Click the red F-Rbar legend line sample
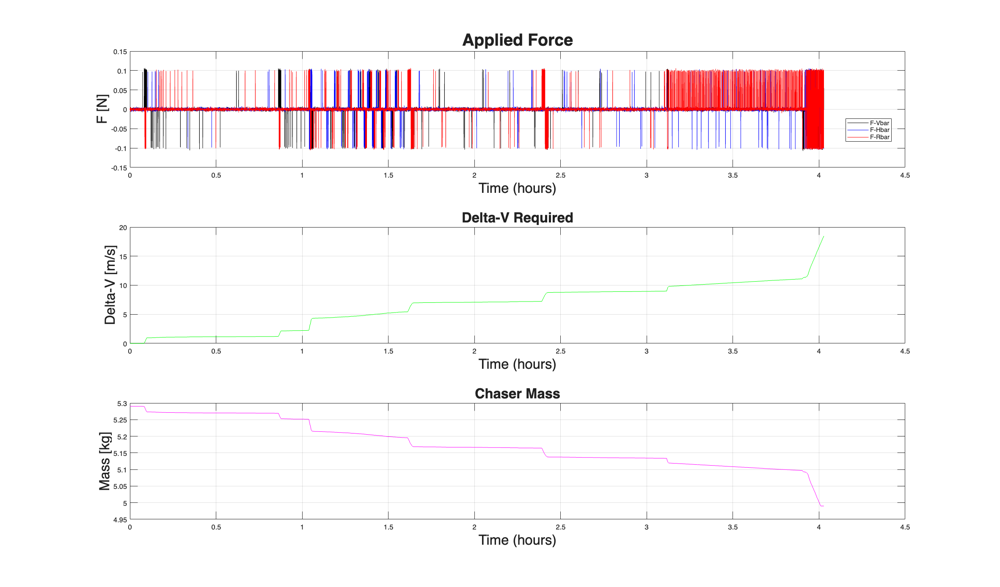This screenshot has width=1000, height=587. point(858,137)
